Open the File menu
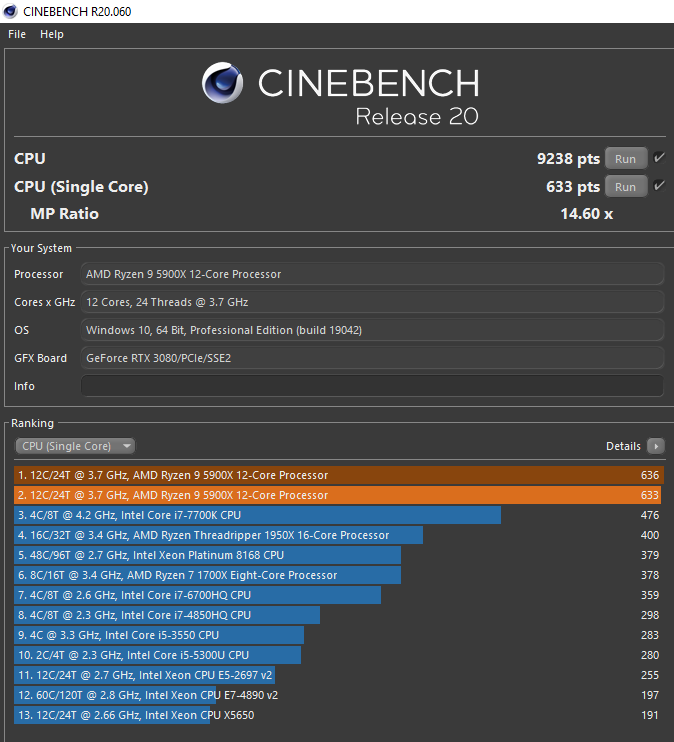Screen dimensions: 674x742 (x=17, y=34)
